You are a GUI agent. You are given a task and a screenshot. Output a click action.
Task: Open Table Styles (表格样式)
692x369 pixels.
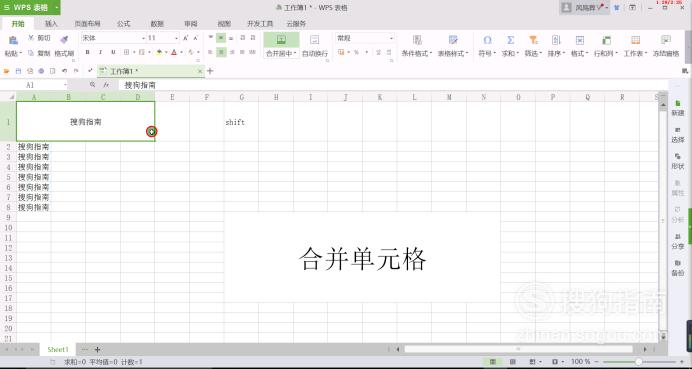tap(453, 46)
